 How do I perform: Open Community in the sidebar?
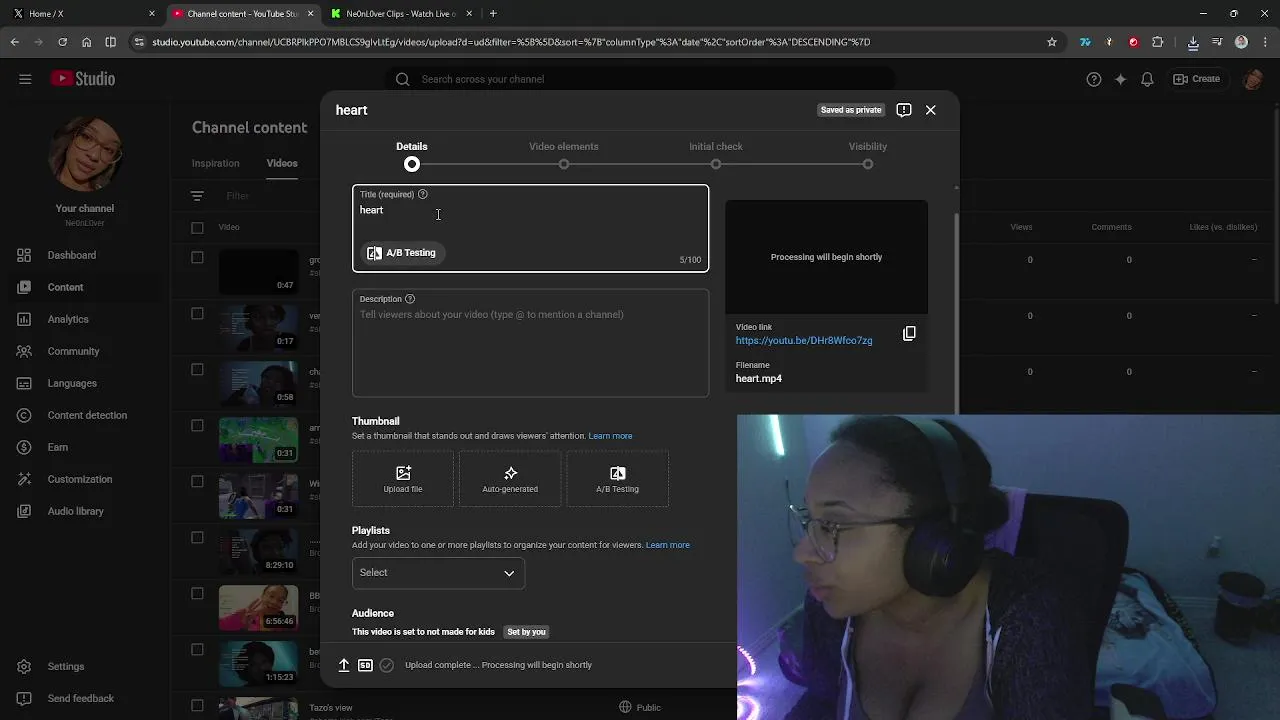(x=85, y=351)
